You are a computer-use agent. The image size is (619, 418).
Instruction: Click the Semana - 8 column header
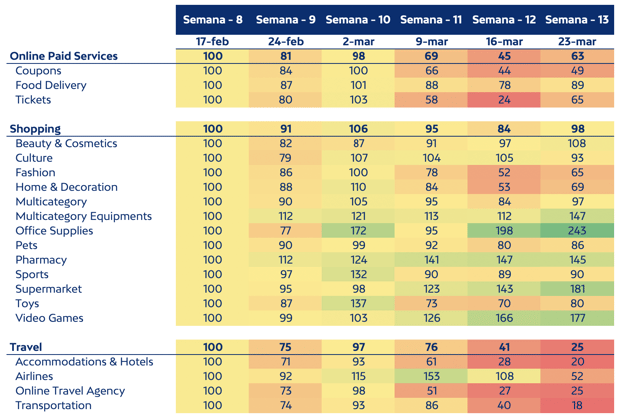click(x=213, y=19)
